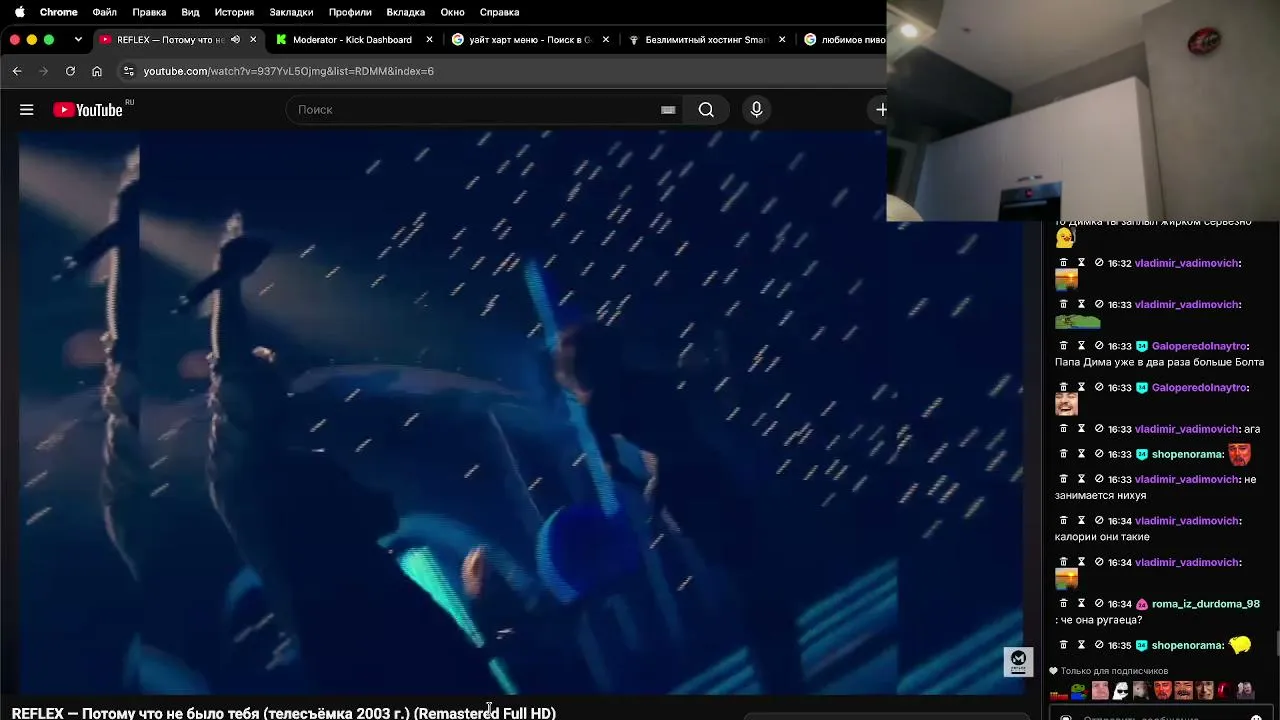Open the Закладки menu
This screenshot has height=720, width=1280.
(x=291, y=12)
